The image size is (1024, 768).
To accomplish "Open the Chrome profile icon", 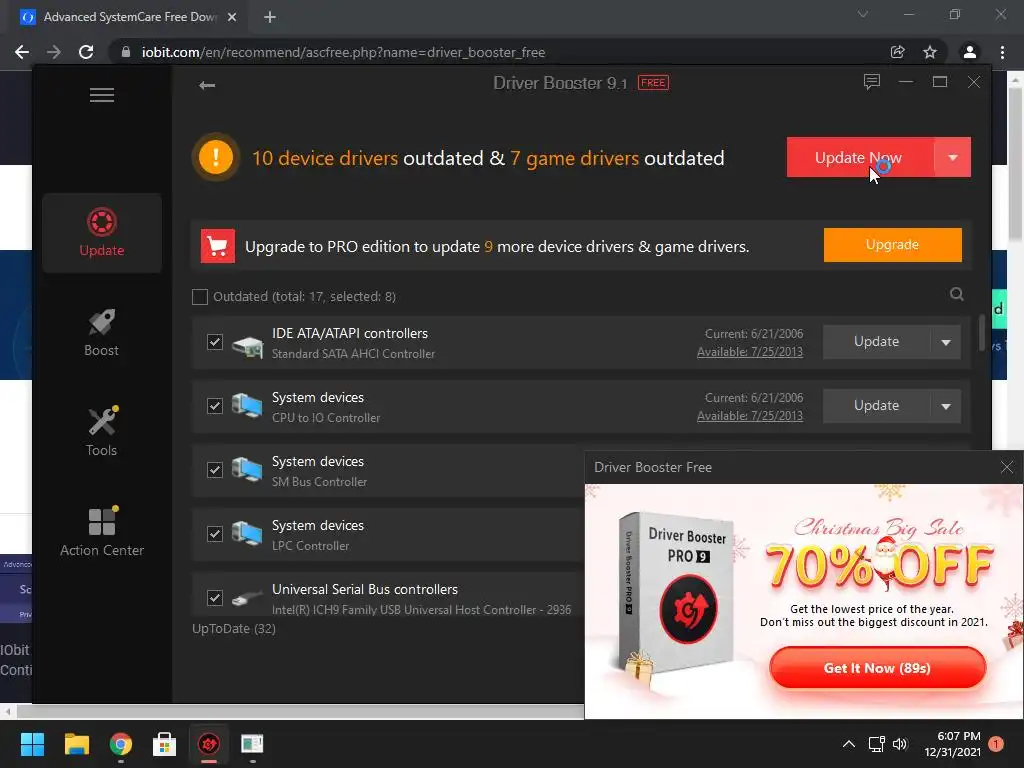I will (x=970, y=52).
